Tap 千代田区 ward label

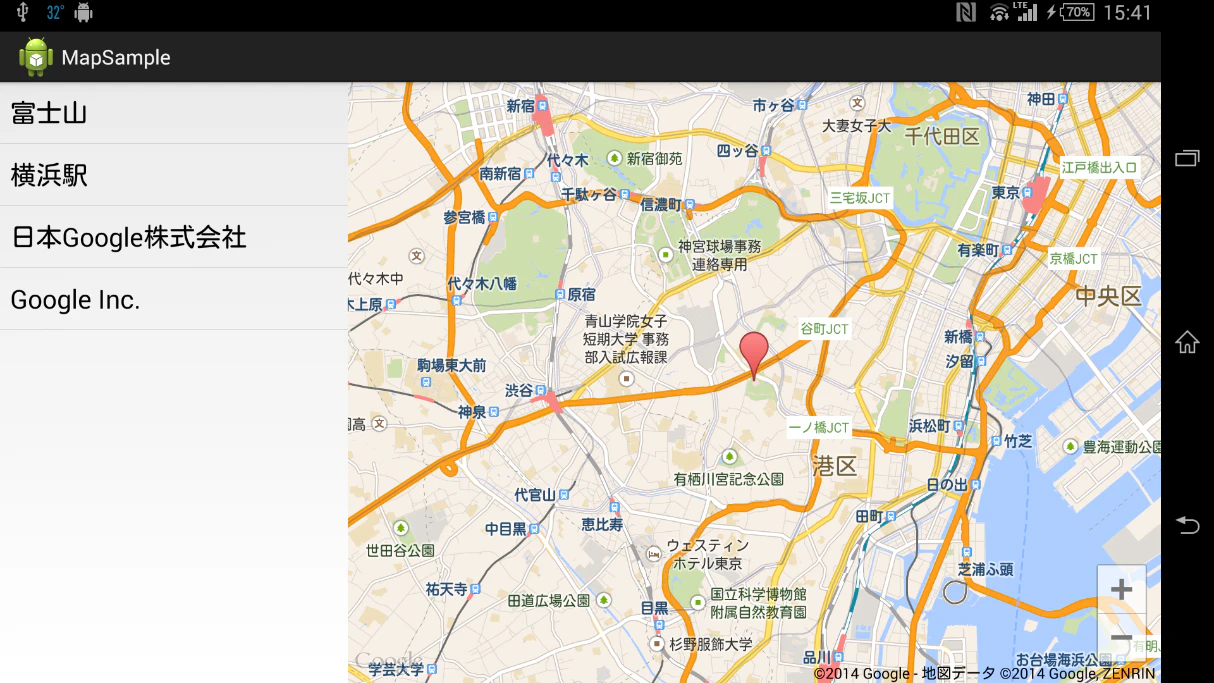[942, 135]
